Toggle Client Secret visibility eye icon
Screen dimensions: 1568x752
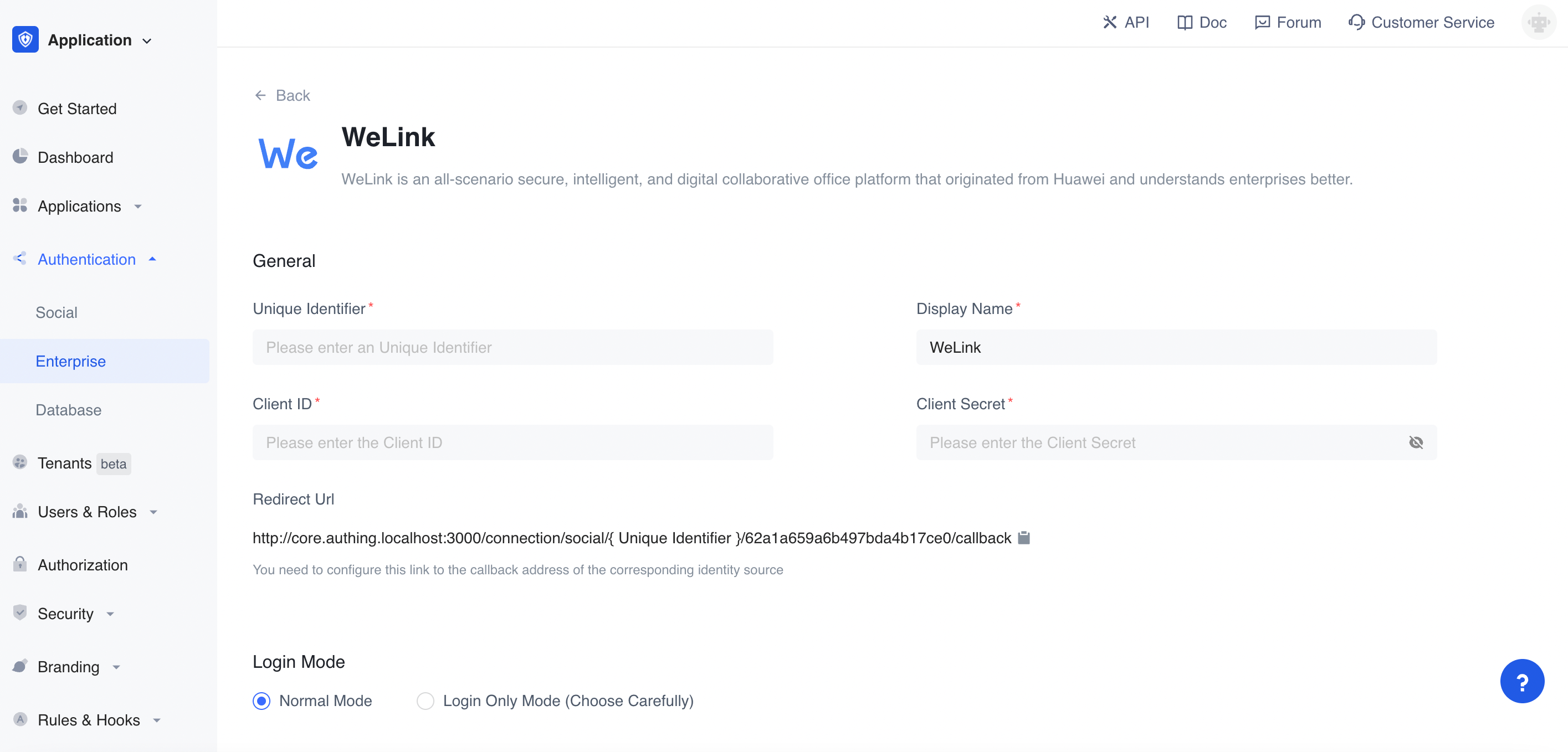click(x=1416, y=442)
